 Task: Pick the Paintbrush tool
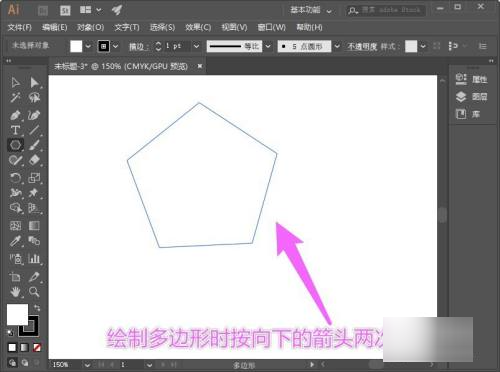[34, 145]
